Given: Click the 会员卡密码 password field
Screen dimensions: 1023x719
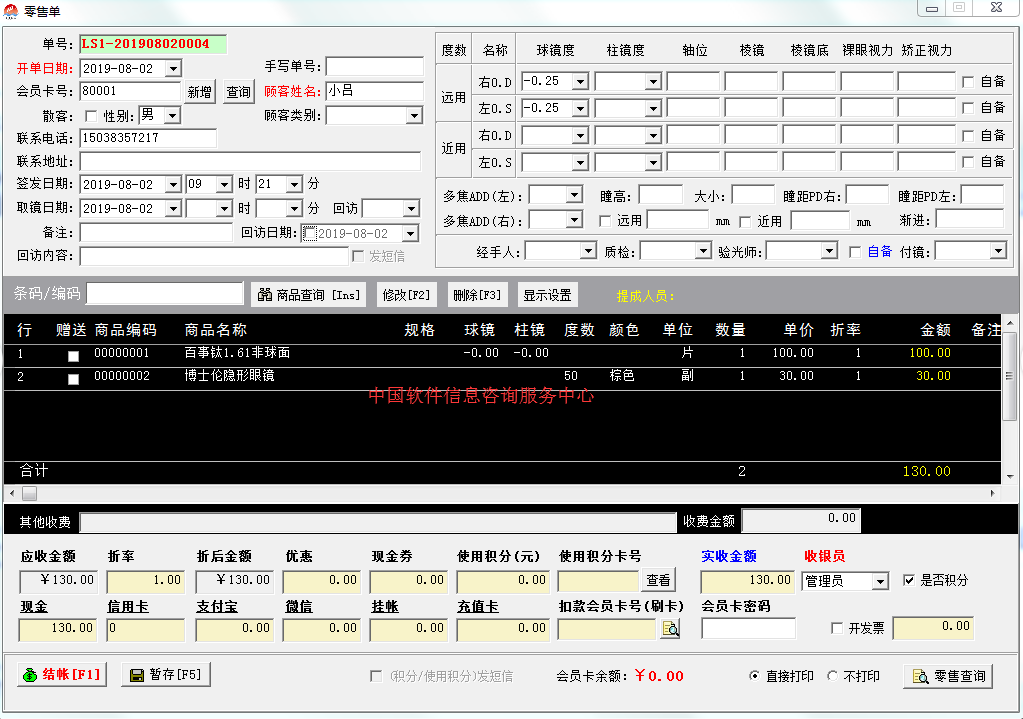Looking at the screenshot, I should pos(748,628).
